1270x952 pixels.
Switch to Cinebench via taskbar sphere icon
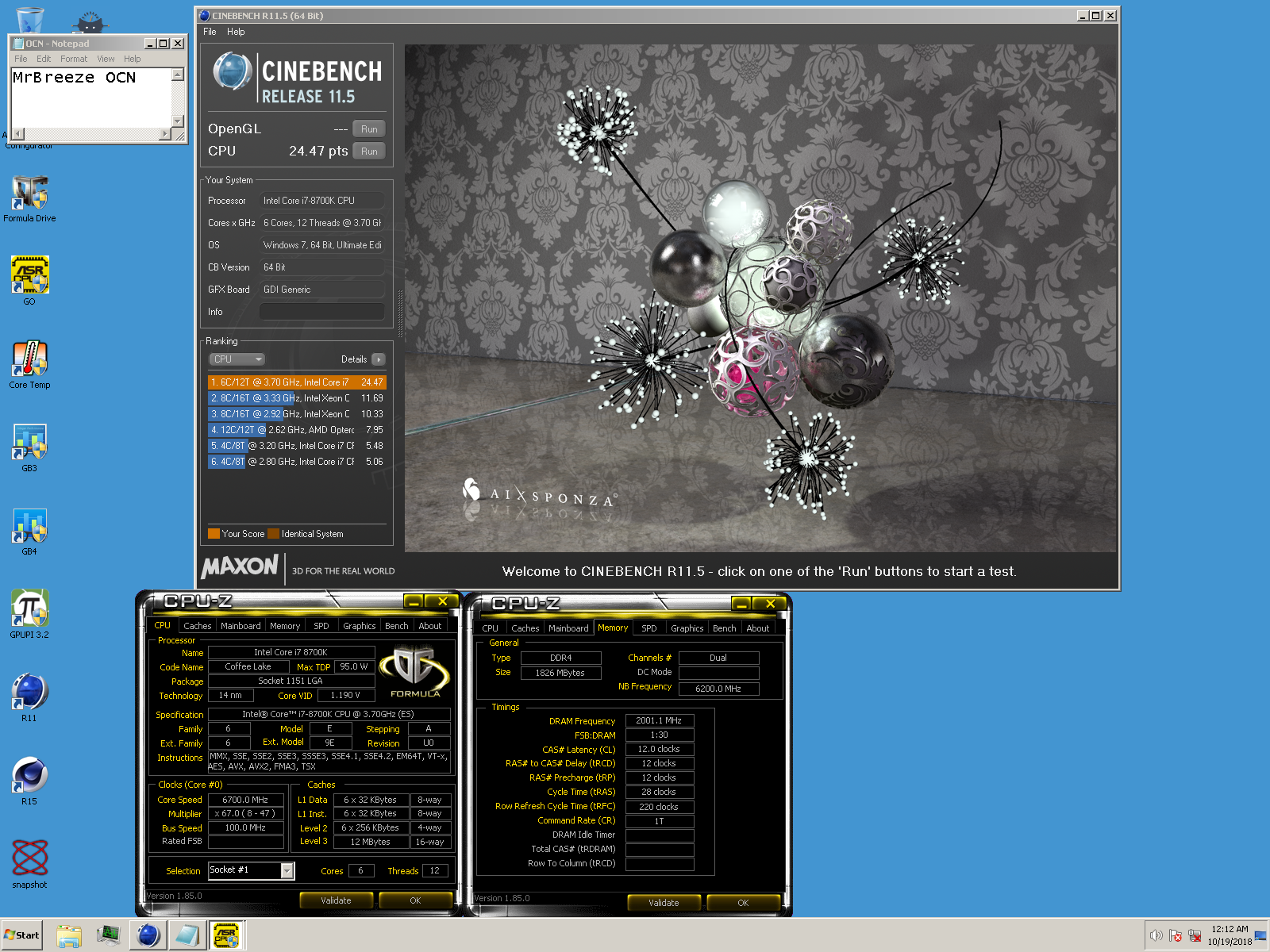[148, 936]
